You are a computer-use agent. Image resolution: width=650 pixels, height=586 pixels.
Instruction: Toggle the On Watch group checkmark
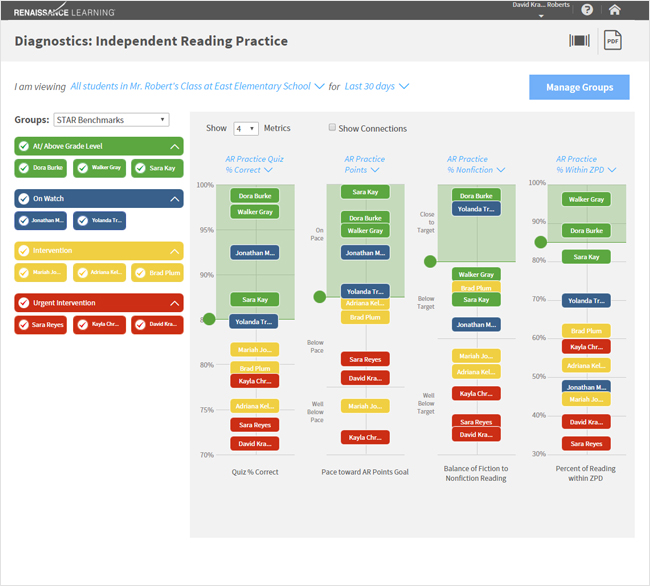pos(24,199)
